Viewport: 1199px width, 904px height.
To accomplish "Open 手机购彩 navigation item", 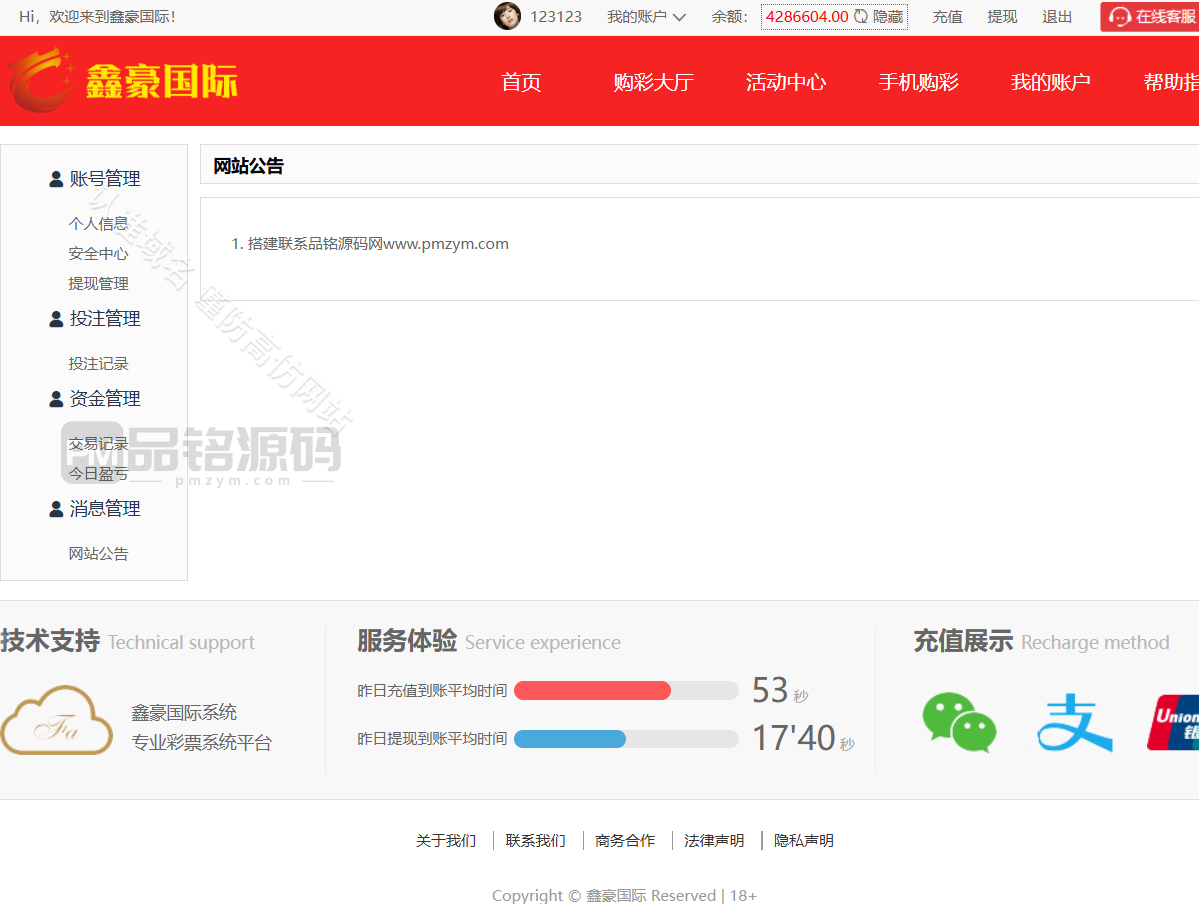I will pyautogui.click(x=918, y=82).
